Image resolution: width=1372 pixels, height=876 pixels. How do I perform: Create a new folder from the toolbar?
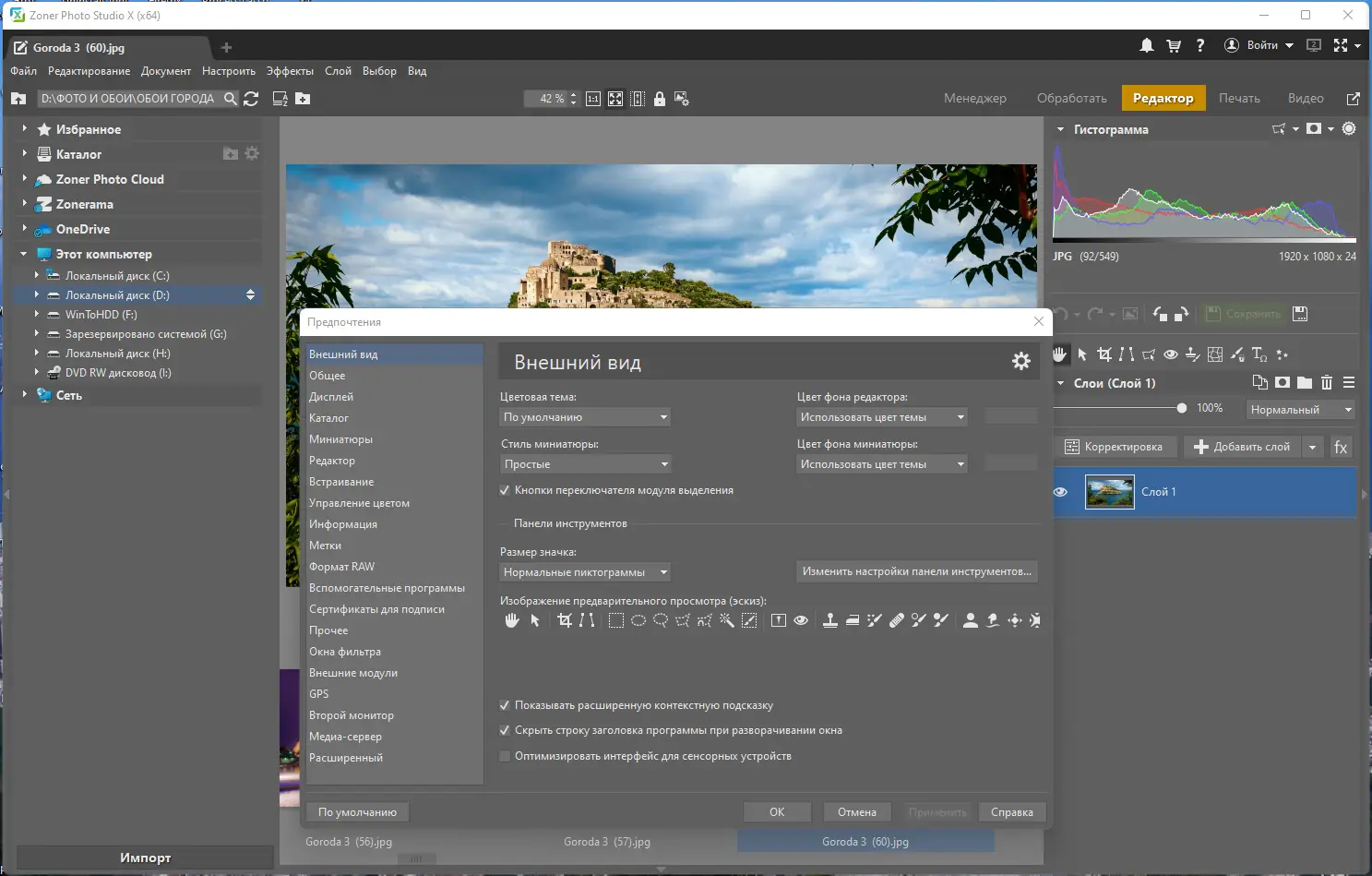coord(303,99)
